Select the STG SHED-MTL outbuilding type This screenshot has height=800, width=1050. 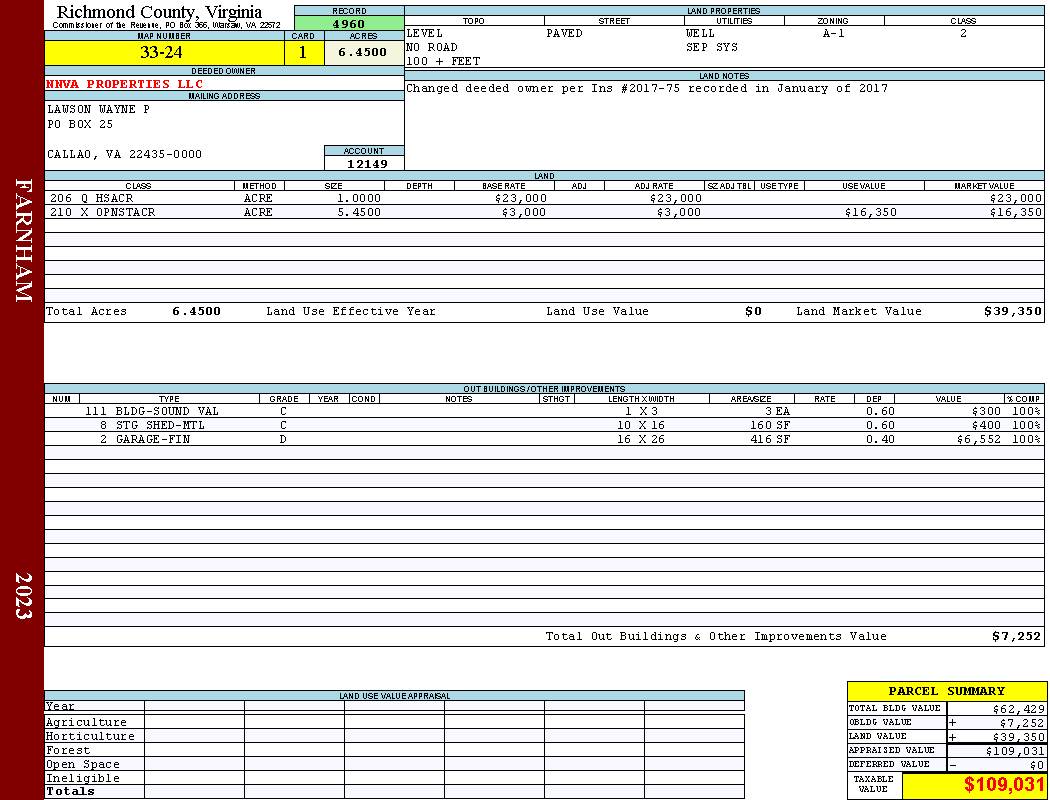[x=160, y=425]
